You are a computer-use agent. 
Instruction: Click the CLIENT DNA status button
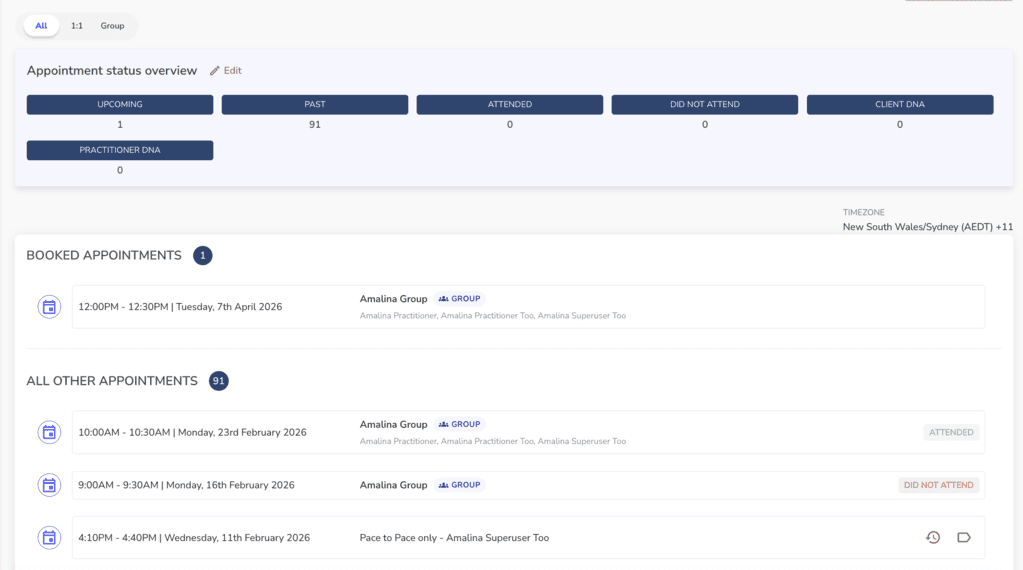[900, 104]
